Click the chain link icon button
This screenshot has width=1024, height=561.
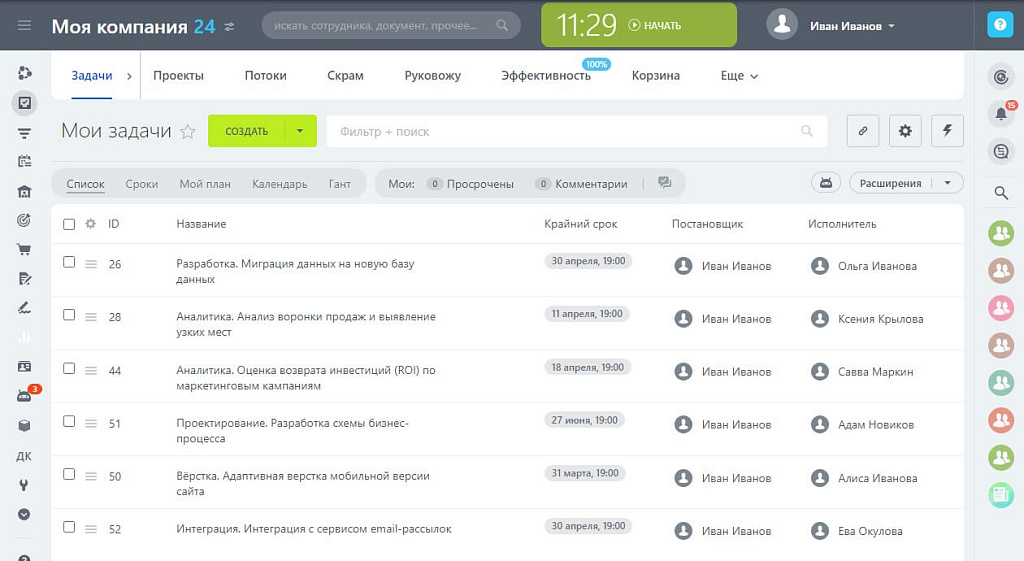click(863, 131)
